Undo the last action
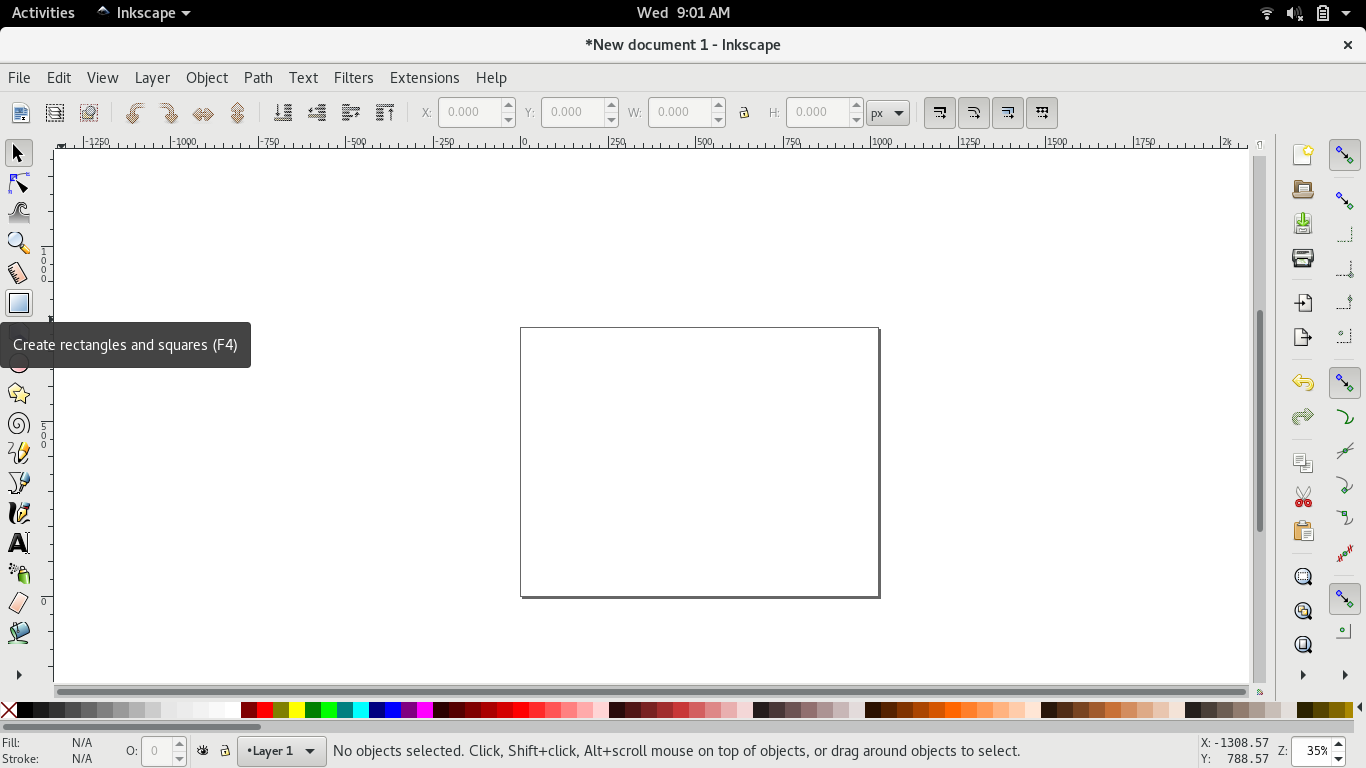Image resolution: width=1366 pixels, height=768 pixels. (x=1302, y=382)
